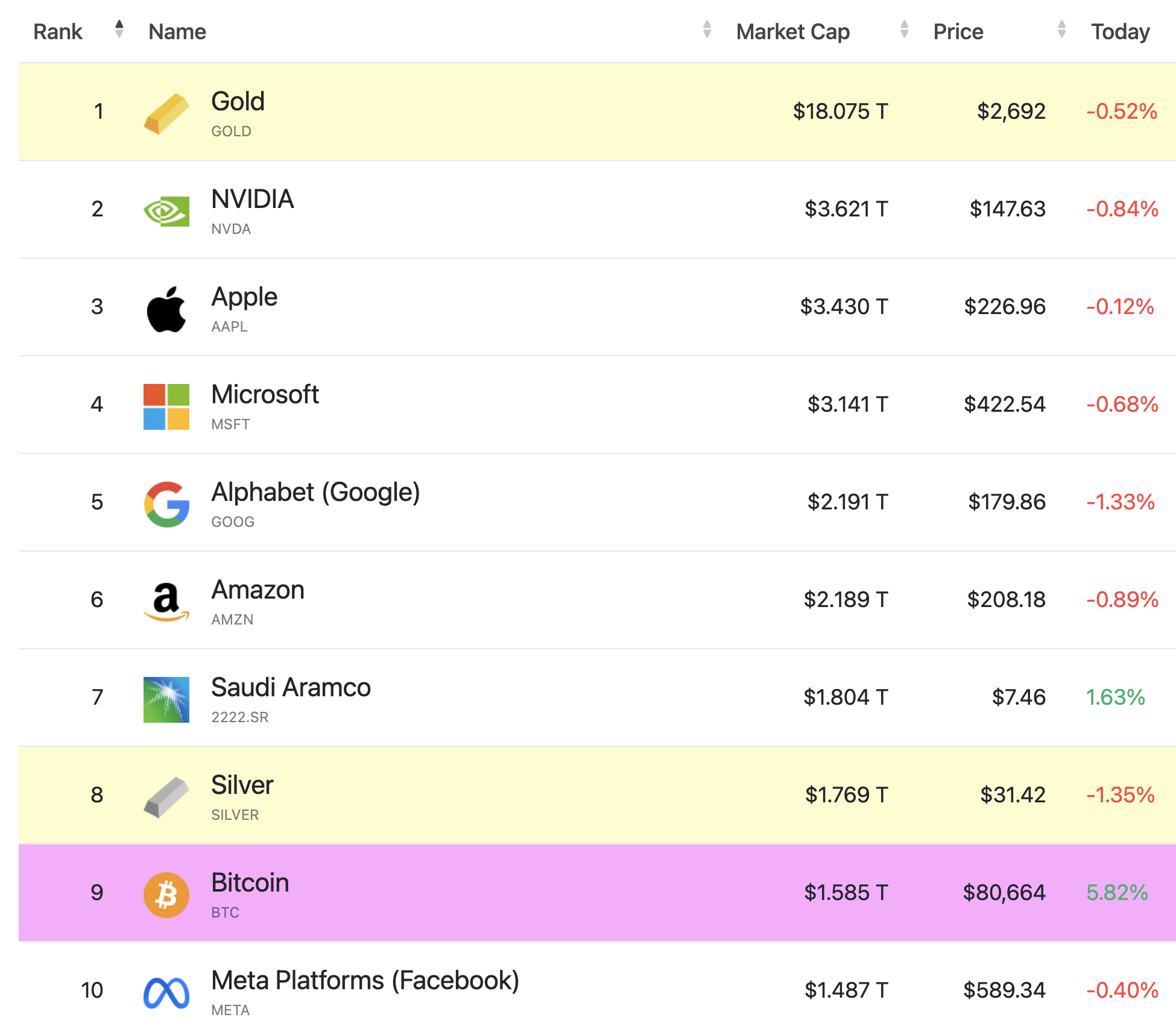1176x1026 pixels.
Task: Sort by Today column arrows
Action: click(1061, 29)
